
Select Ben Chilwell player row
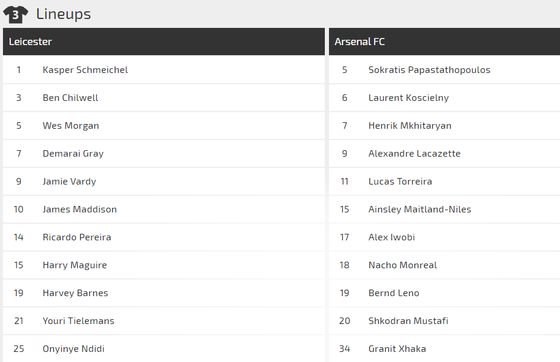coord(164,97)
